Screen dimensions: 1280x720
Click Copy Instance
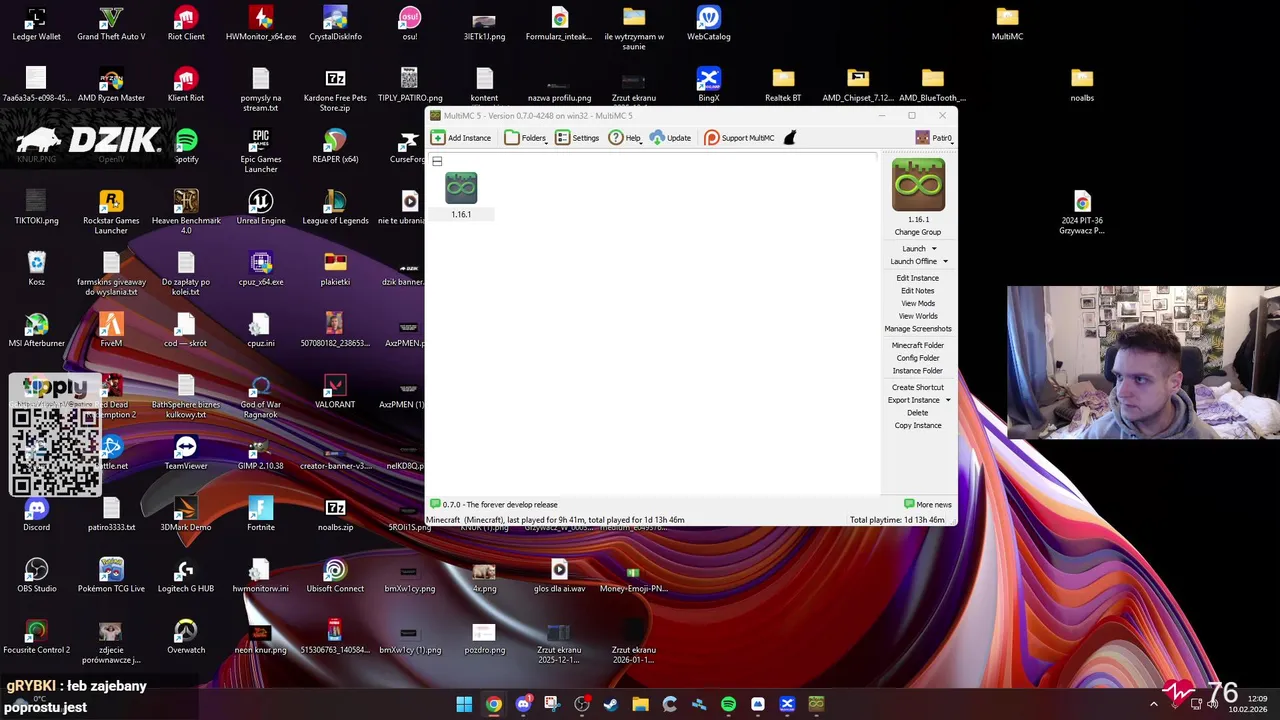coord(918,426)
